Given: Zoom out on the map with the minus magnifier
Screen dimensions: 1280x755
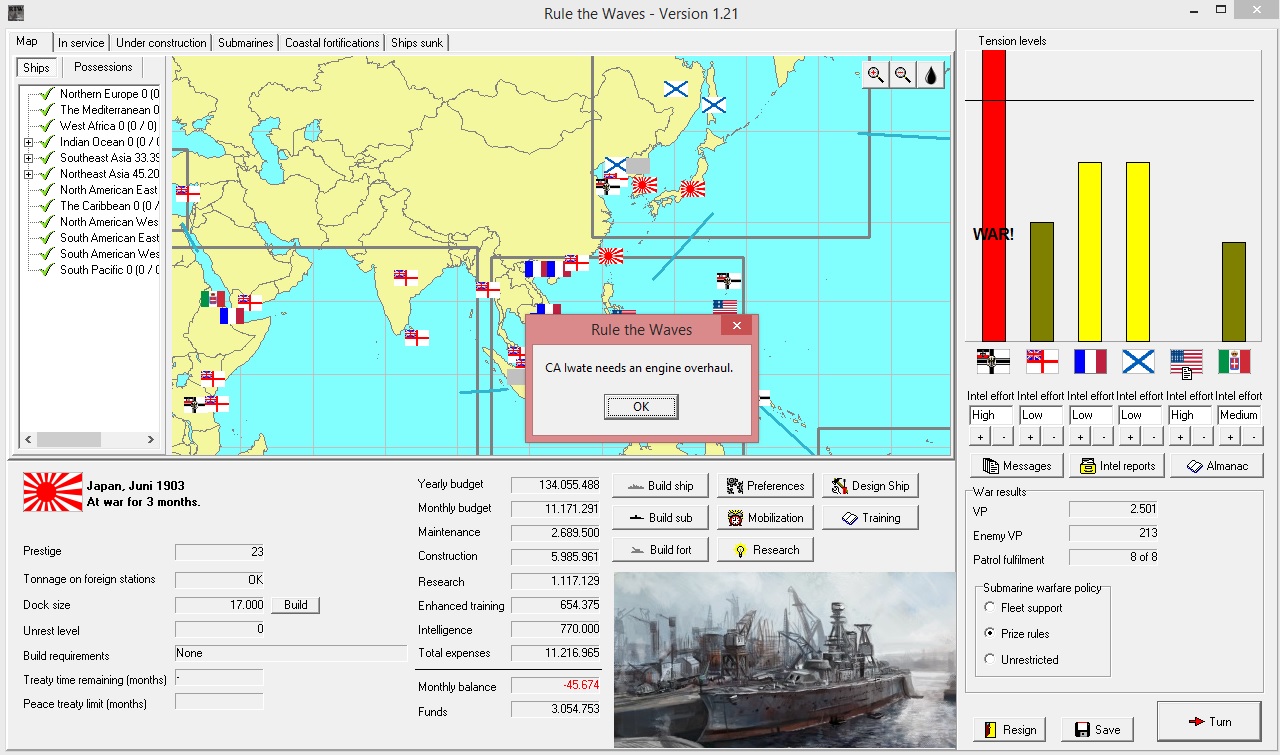Looking at the screenshot, I should tap(903, 75).
